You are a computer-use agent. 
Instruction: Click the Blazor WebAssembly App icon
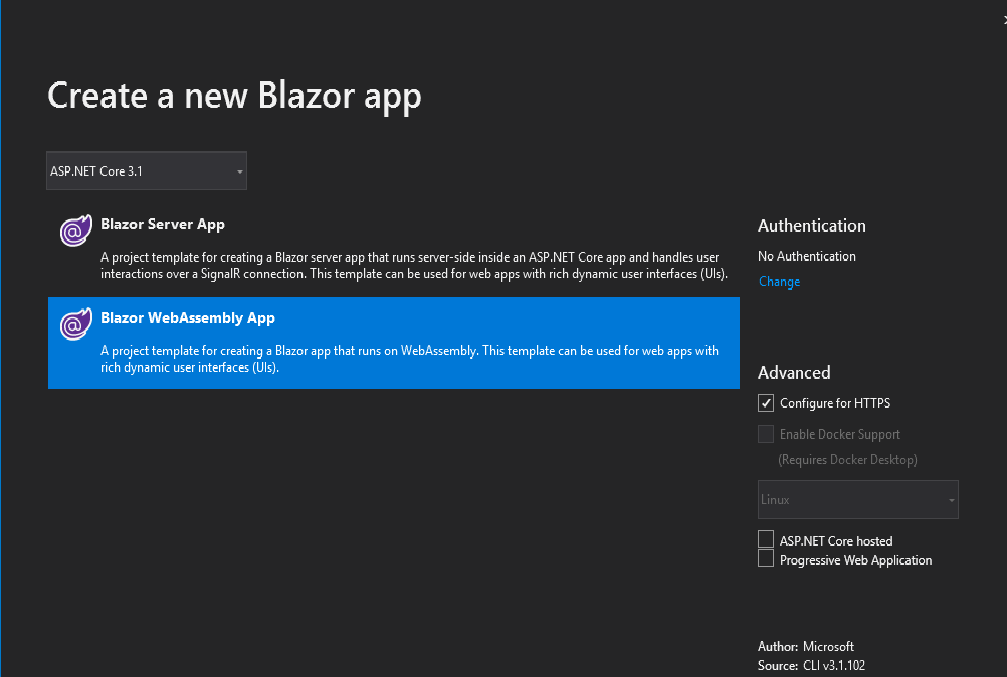74,325
